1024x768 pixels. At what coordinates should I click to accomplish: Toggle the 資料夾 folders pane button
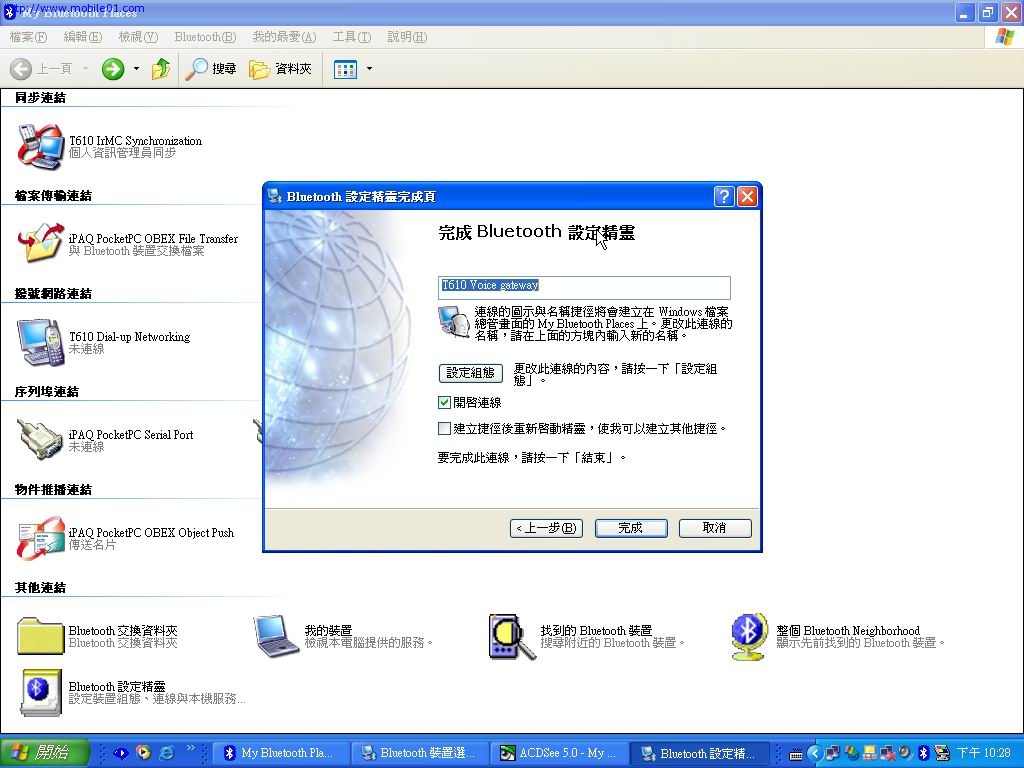coord(280,69)
